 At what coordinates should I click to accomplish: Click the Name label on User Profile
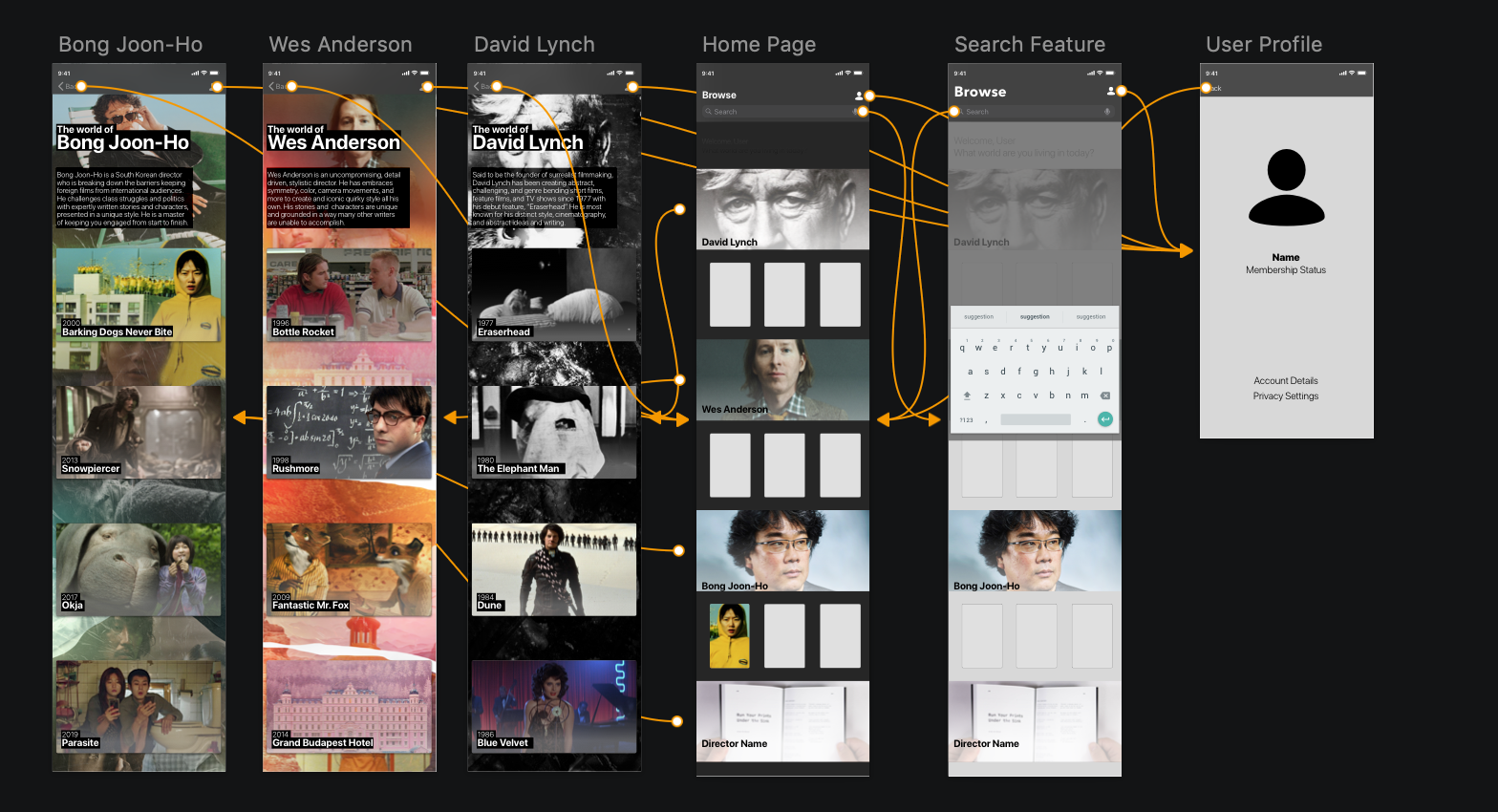click(x=1286, y=257)
